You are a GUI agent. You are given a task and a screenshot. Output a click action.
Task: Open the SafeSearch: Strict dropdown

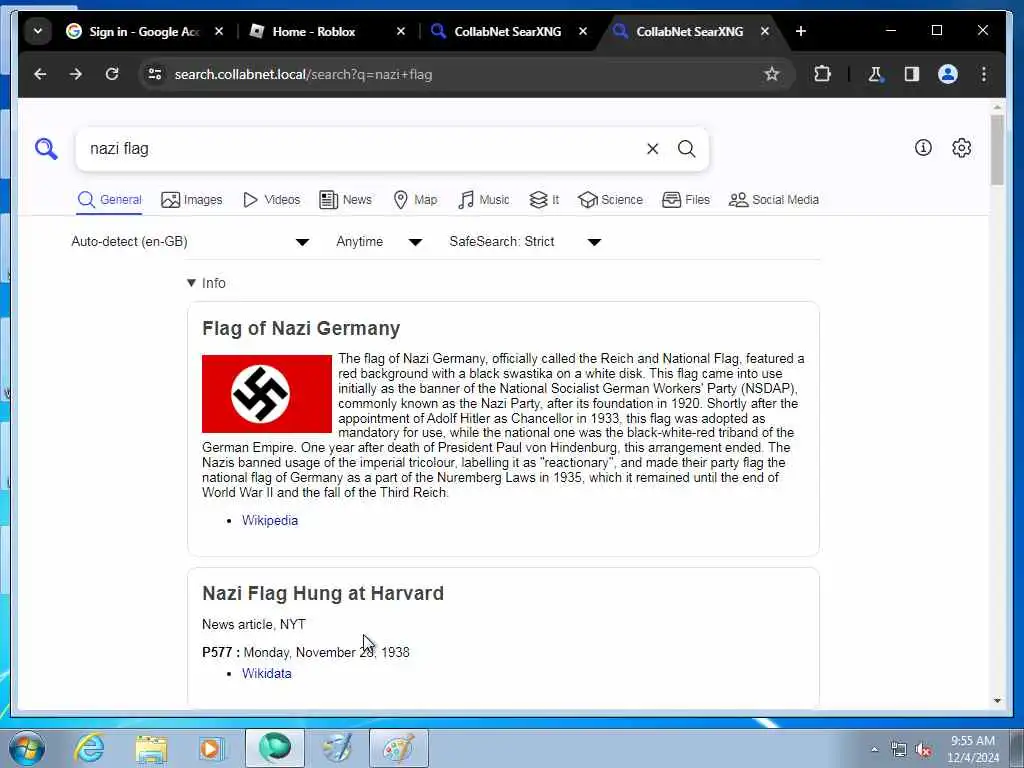pos(525,242)
